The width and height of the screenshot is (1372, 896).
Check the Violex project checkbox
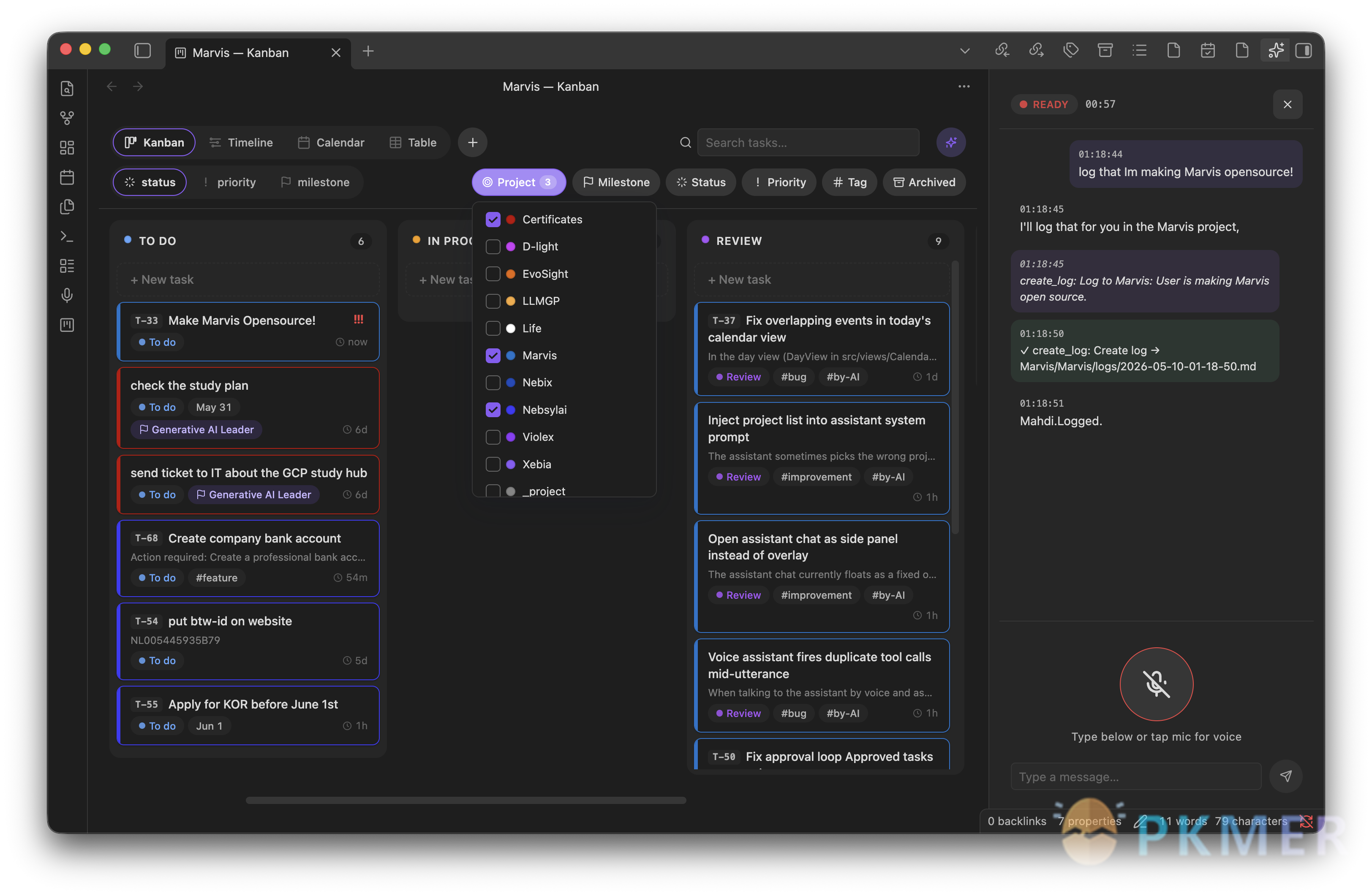click(493, 437)
